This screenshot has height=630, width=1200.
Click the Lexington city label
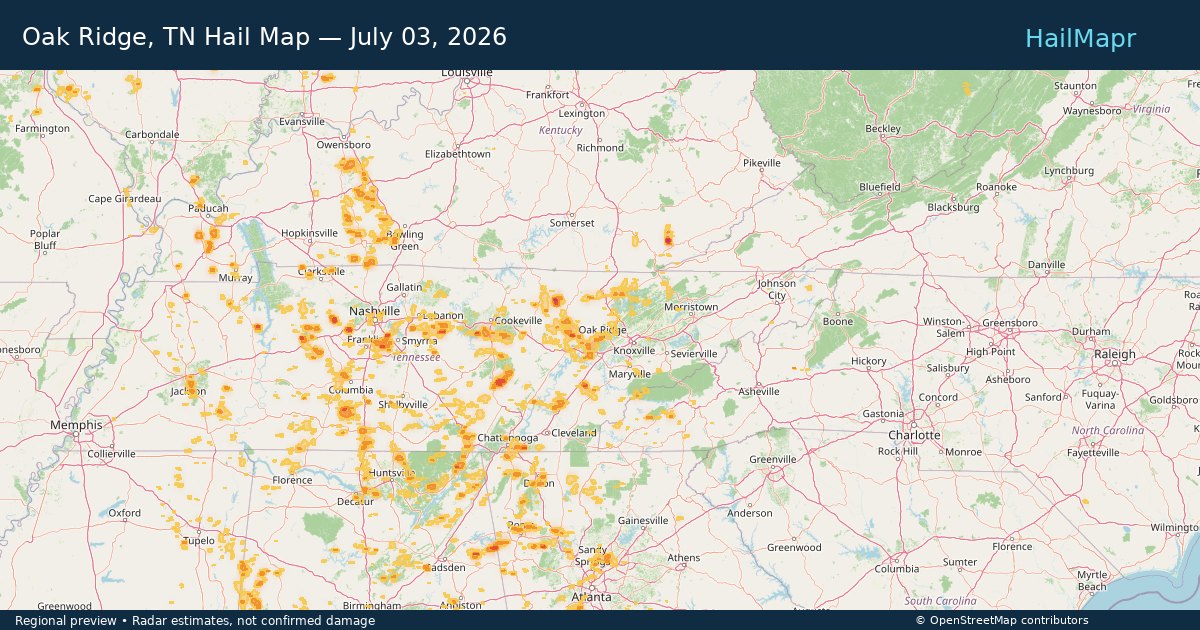point(582,113)
